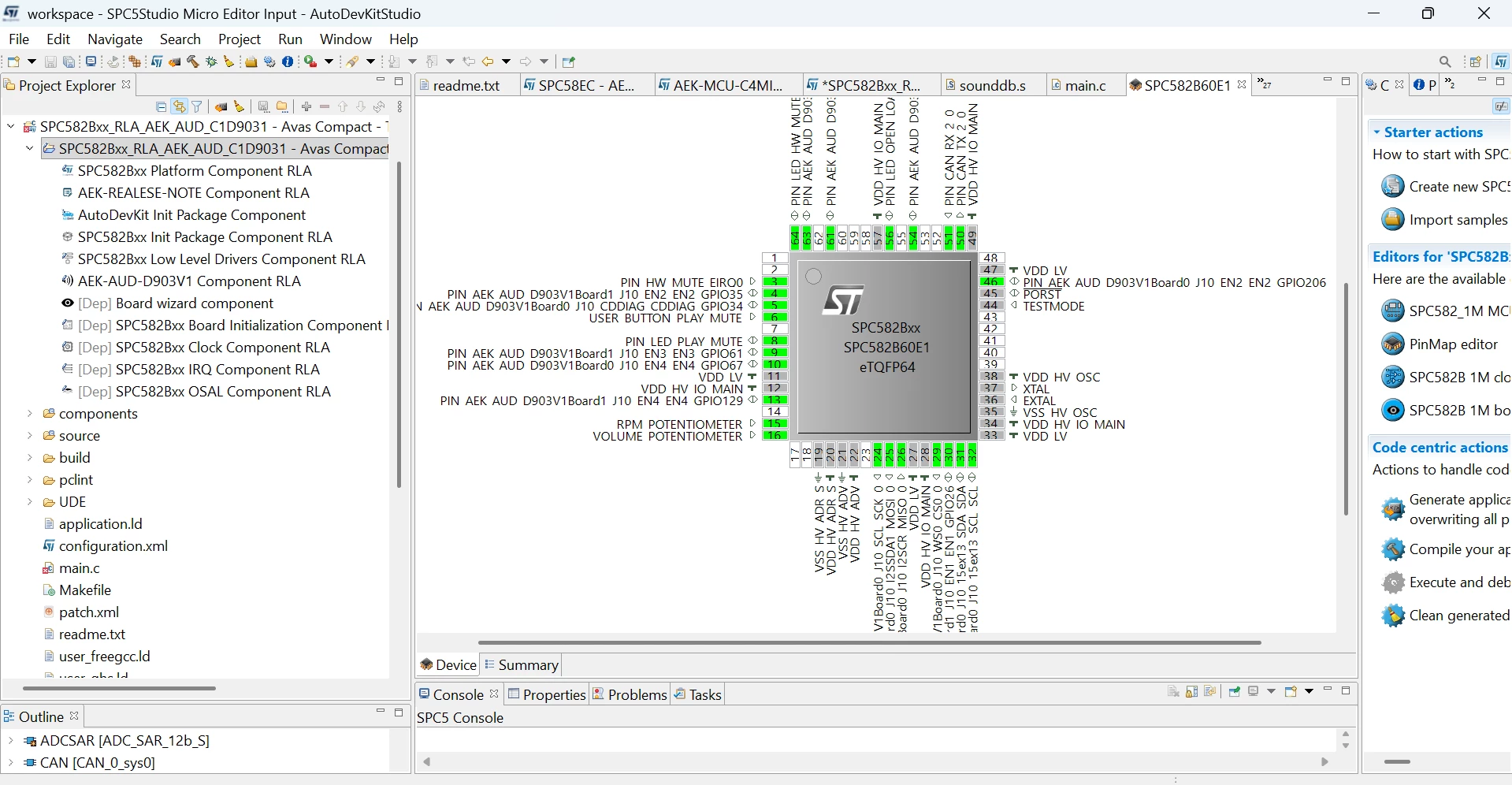Viewport: 1512px width, 785px height.
Task: Toggle the formula button in right panel
Action: pos(1501,106)
